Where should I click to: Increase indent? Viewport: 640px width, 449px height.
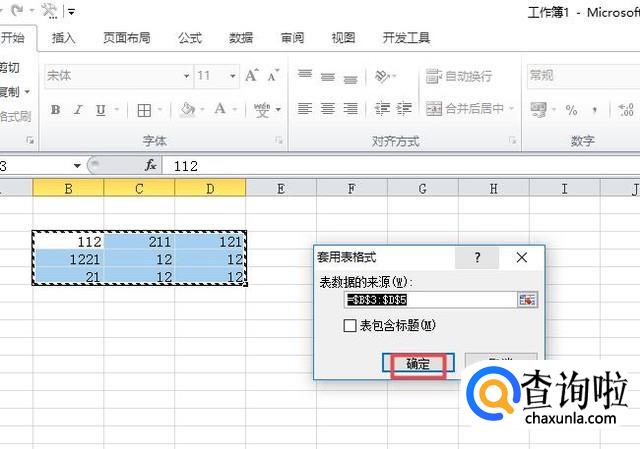point(404,109)
